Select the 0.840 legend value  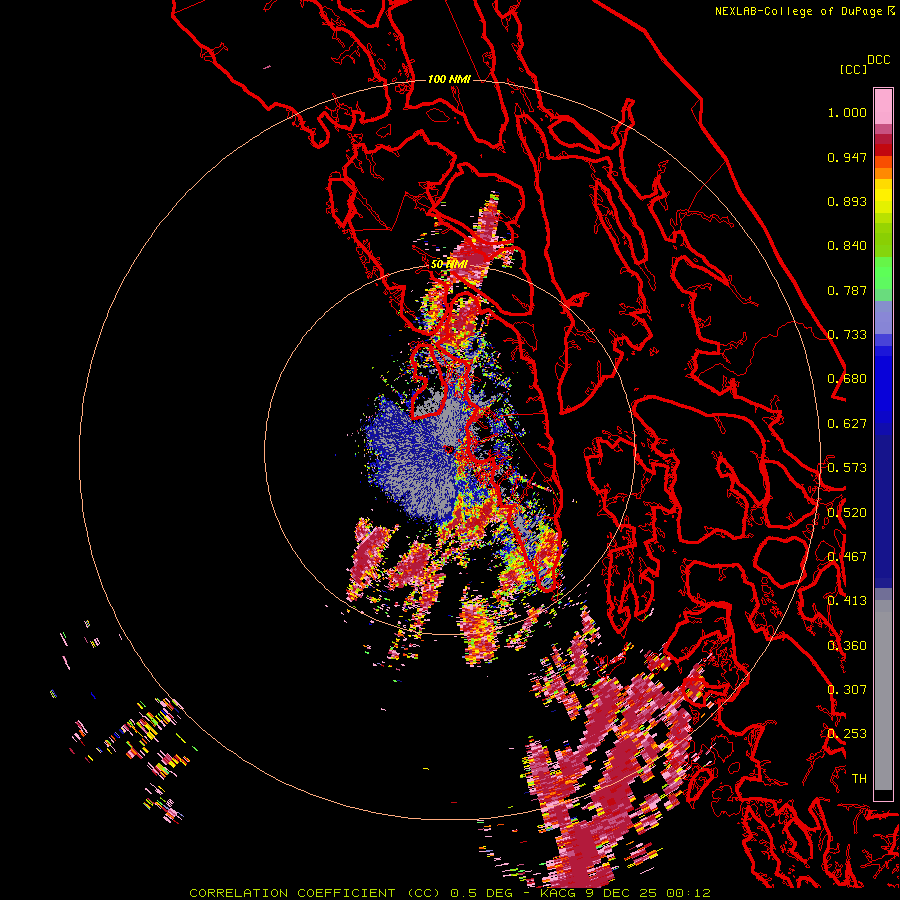pos(847,246)
